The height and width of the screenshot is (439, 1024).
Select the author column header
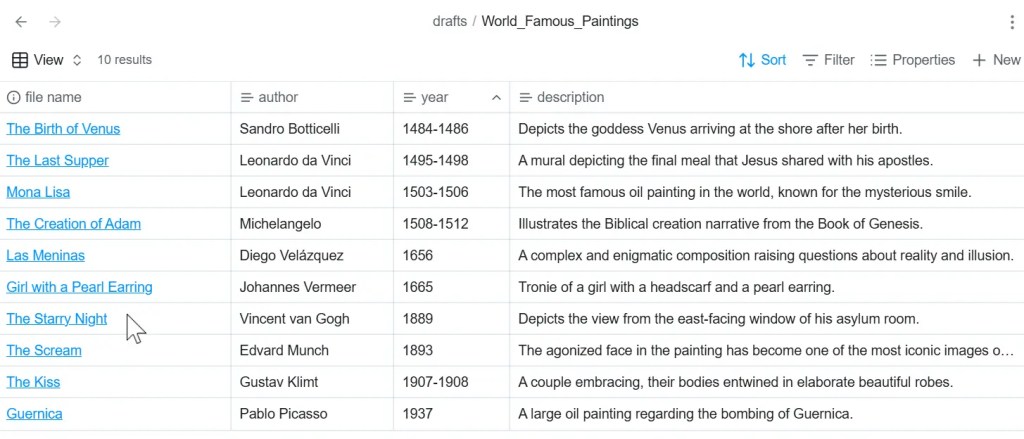point(278,97)
